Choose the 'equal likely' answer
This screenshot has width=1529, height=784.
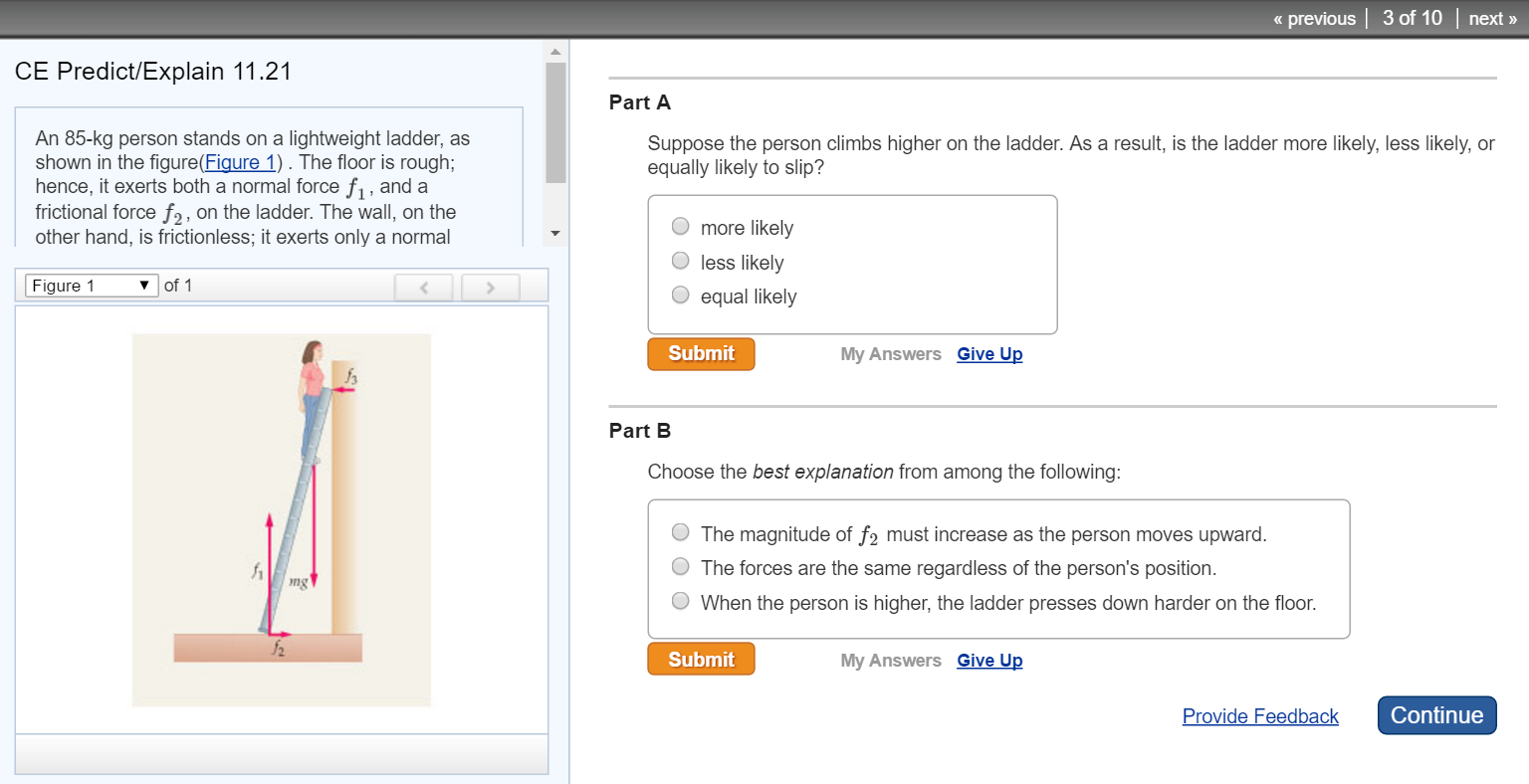coord(680,294)
